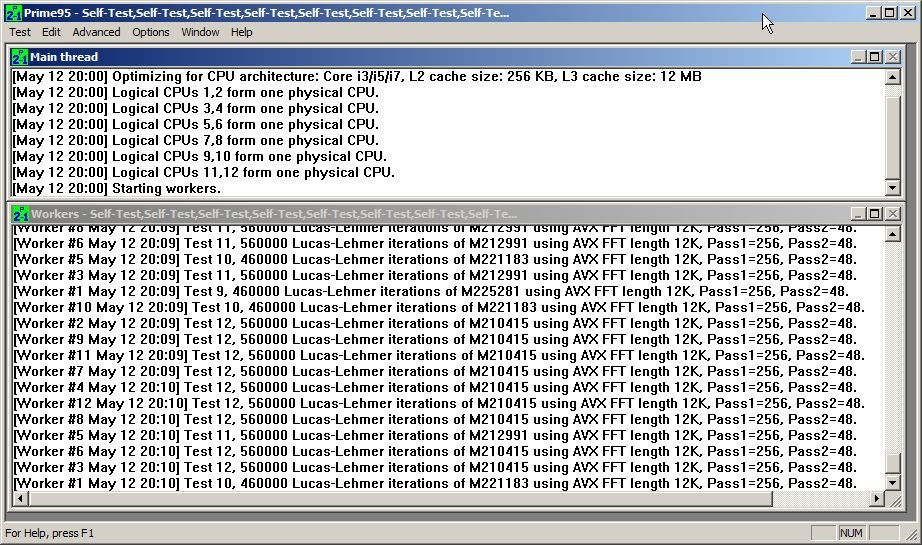Click the NUM indicator in status bar

851,533
